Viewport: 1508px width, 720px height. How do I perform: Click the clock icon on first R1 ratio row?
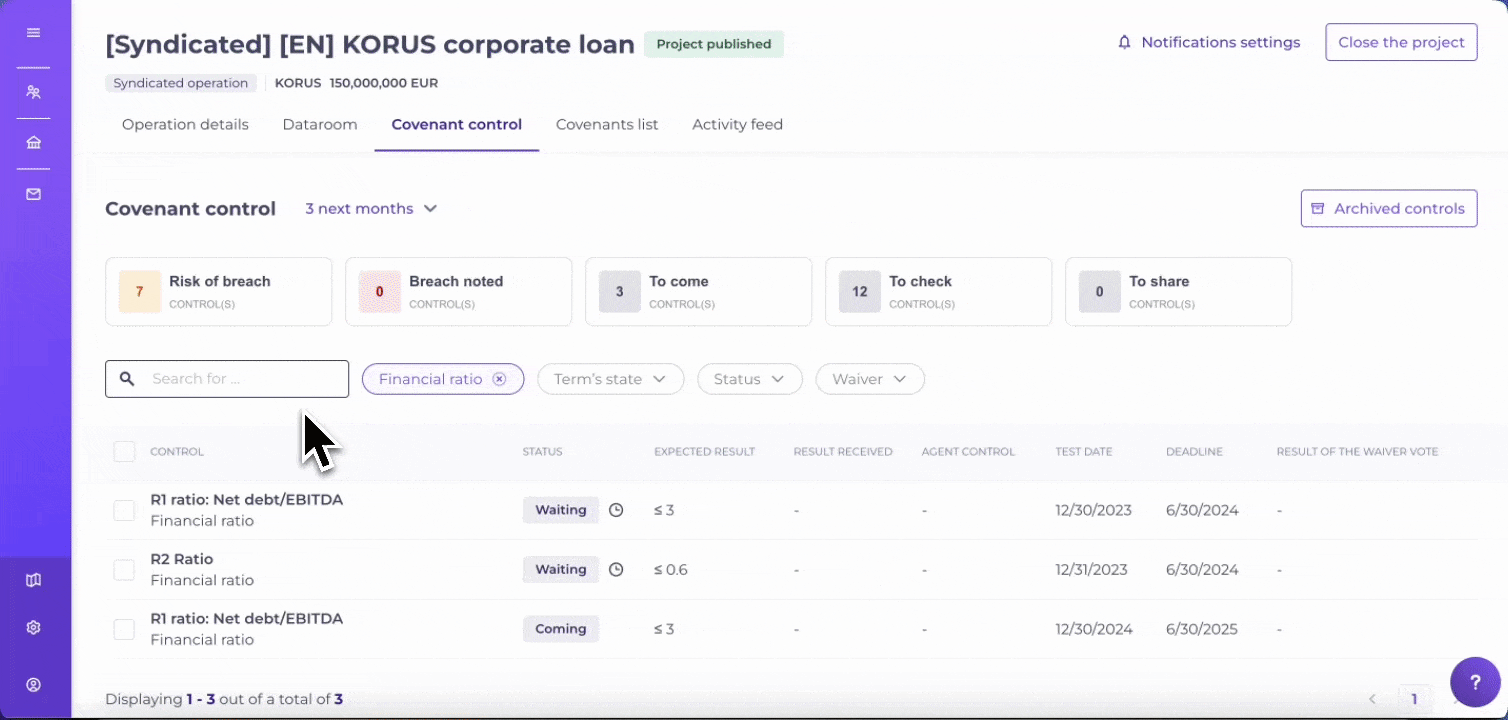(616, 510)
